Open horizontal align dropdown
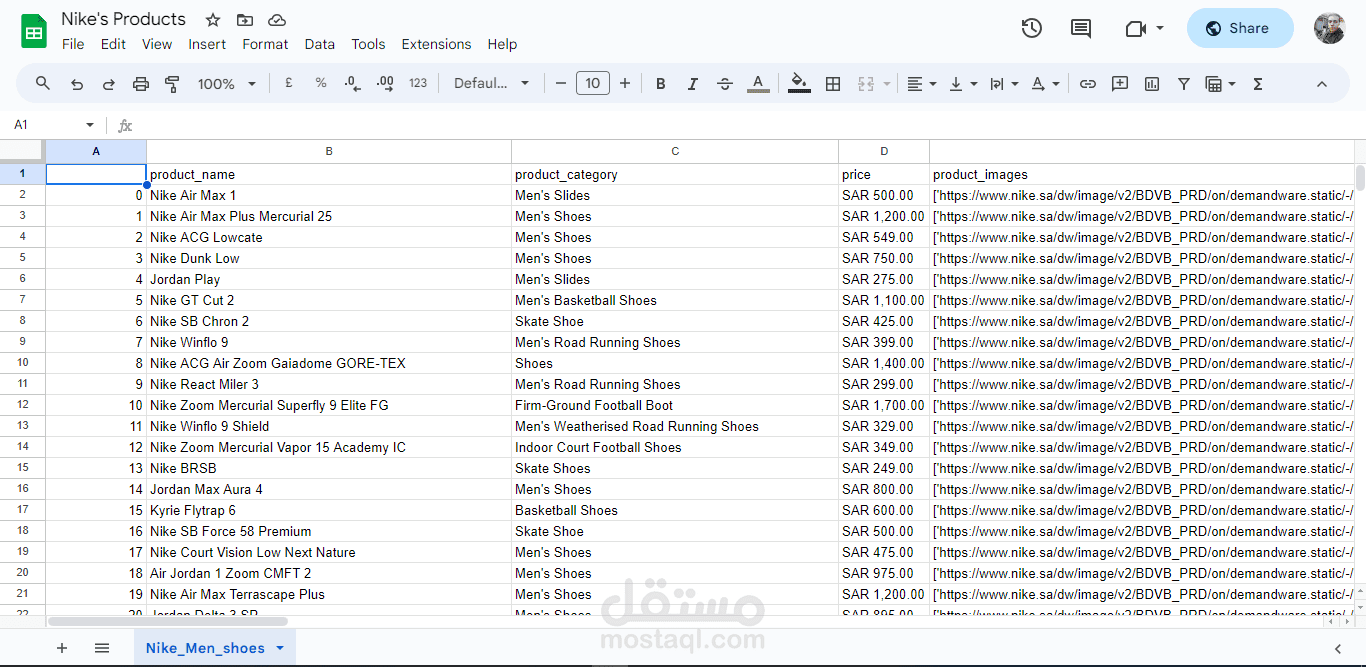Screen dimensions: 1366x667 (x=921, y=84)
